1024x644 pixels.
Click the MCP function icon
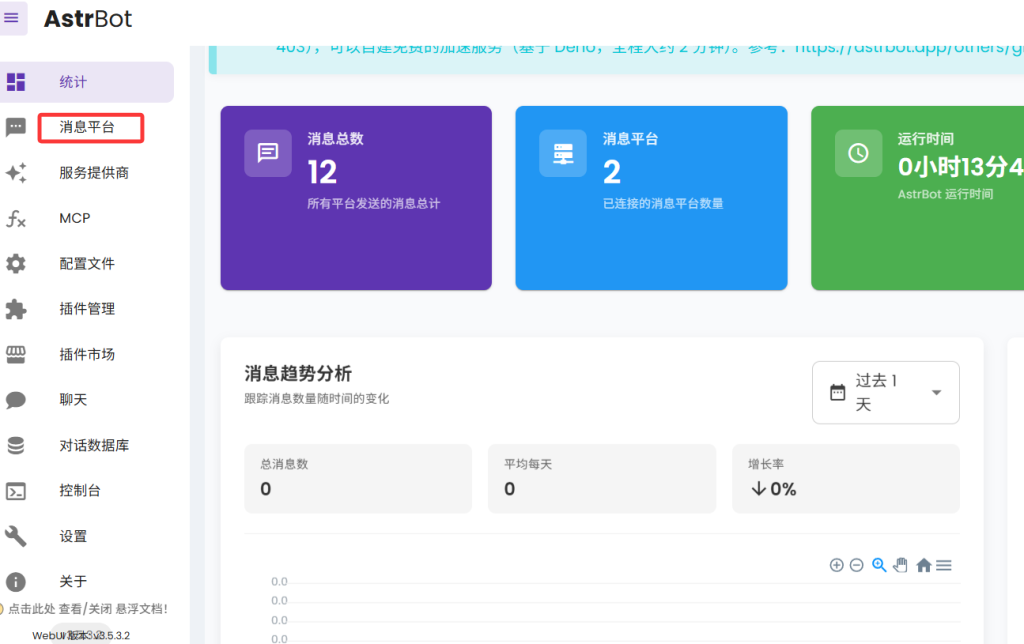coord(16,218)
